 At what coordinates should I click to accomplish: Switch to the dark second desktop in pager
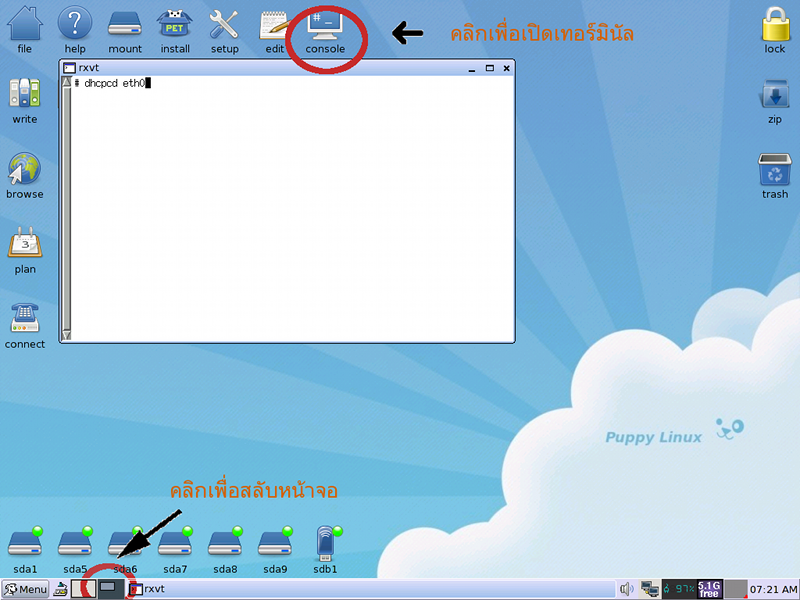[110, 589]
